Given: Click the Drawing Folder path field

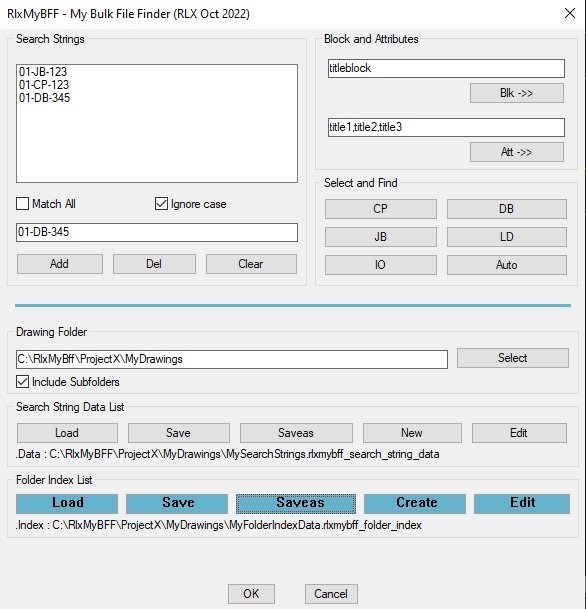Looking at the screenshot, I should coord(232,359).
